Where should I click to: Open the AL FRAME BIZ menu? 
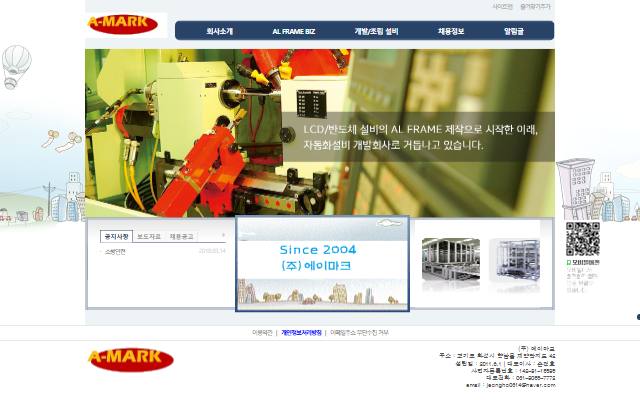293,31
